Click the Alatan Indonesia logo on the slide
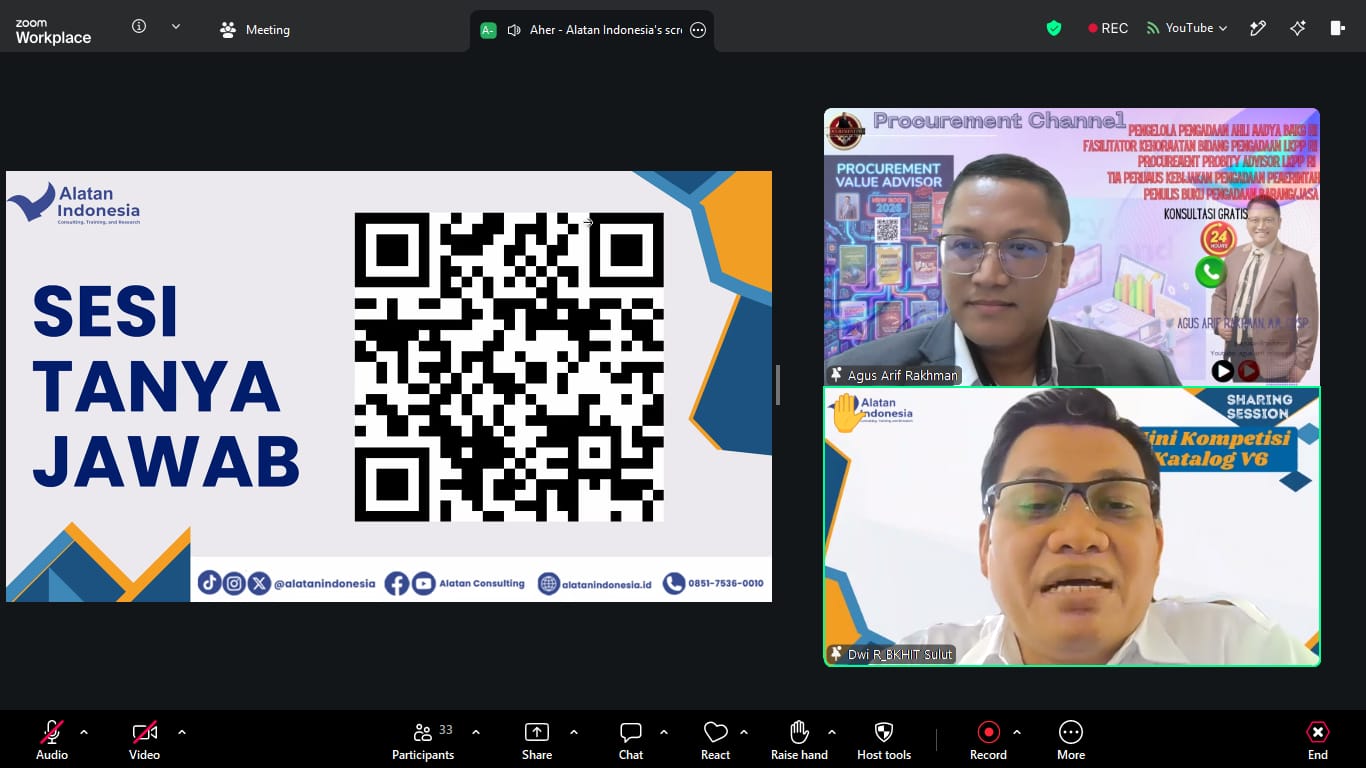The height and width of the screenshot is (768, 1366). pyautogui.click(x=74, y=203)
